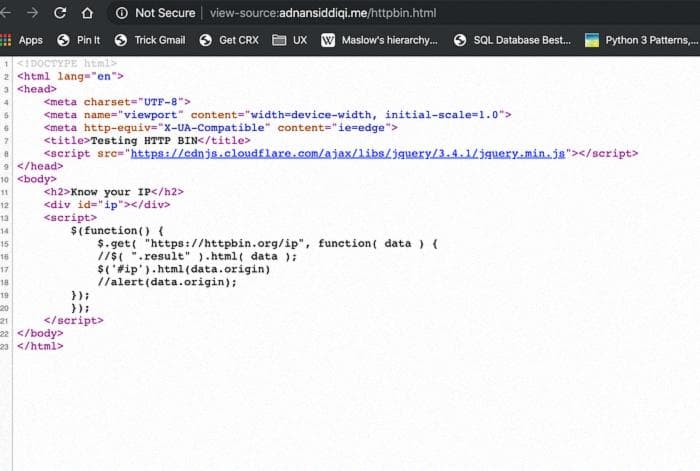The height and width of the screenshot is (471, 700).
Task: Open the site info Not Secure icon
Action: tap(121, 13)
